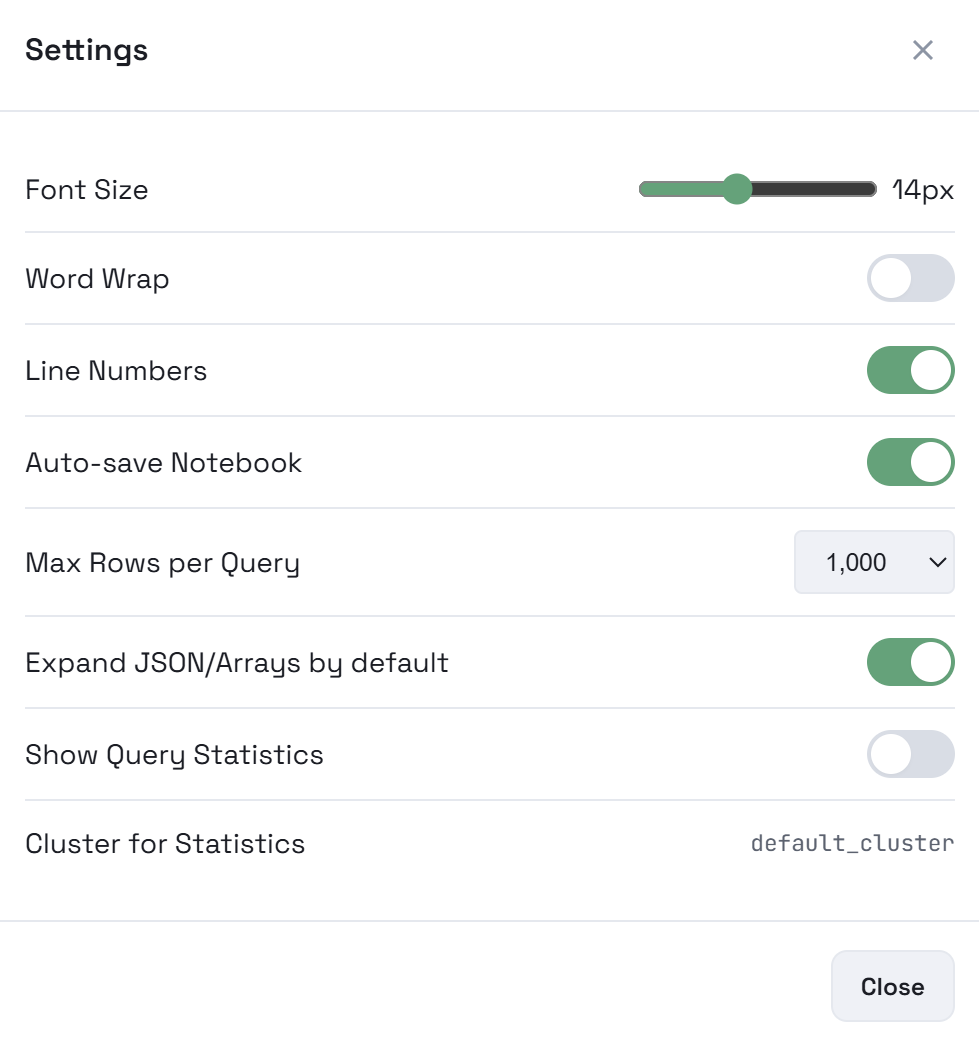The height and width of the screenshot is (1041, 979).
Task: Click the Font Size slider handle
Action: (736, 189)
